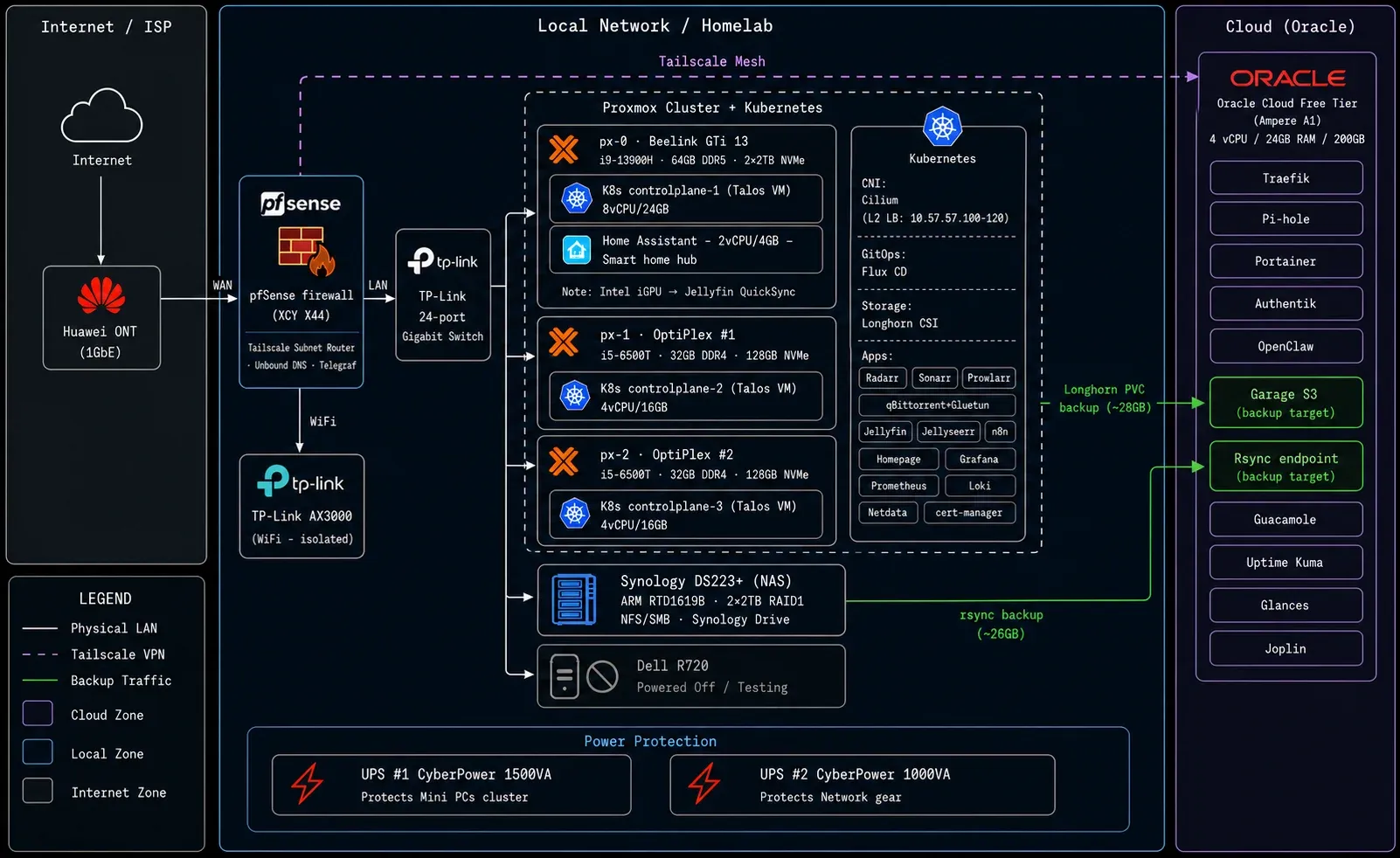Click the Internet cloud icon
The image size is (1400, 858).
pyautogui.click(x=101, y=114)
